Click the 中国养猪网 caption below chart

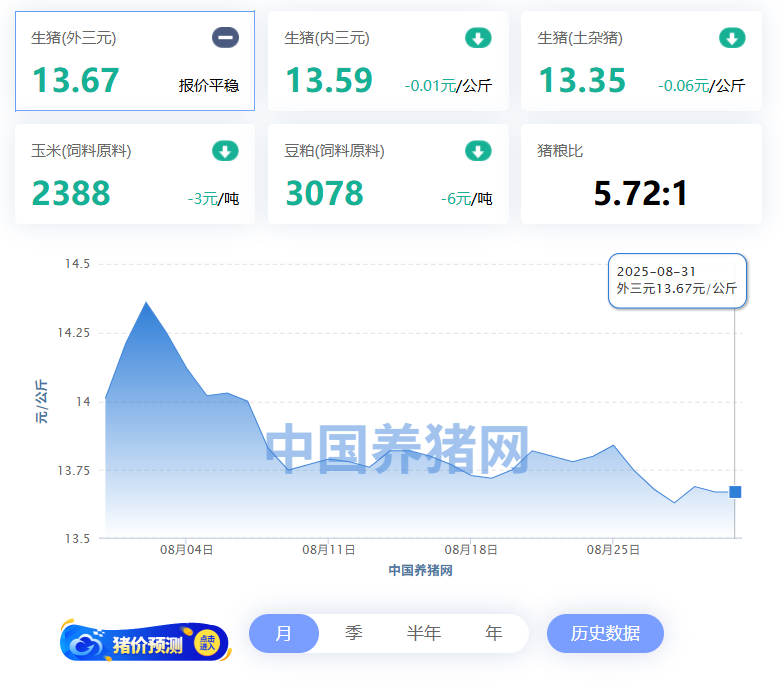click(x=420, y=570)
